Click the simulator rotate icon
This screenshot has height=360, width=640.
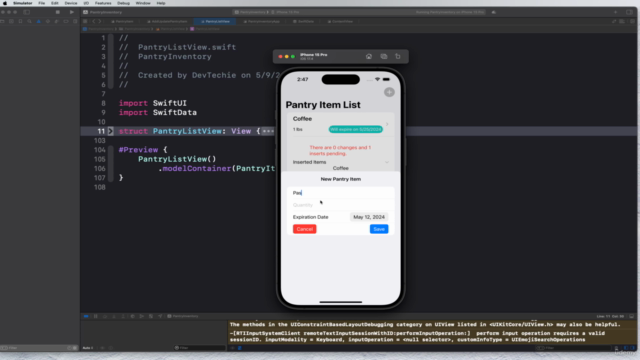coord(398,56)
